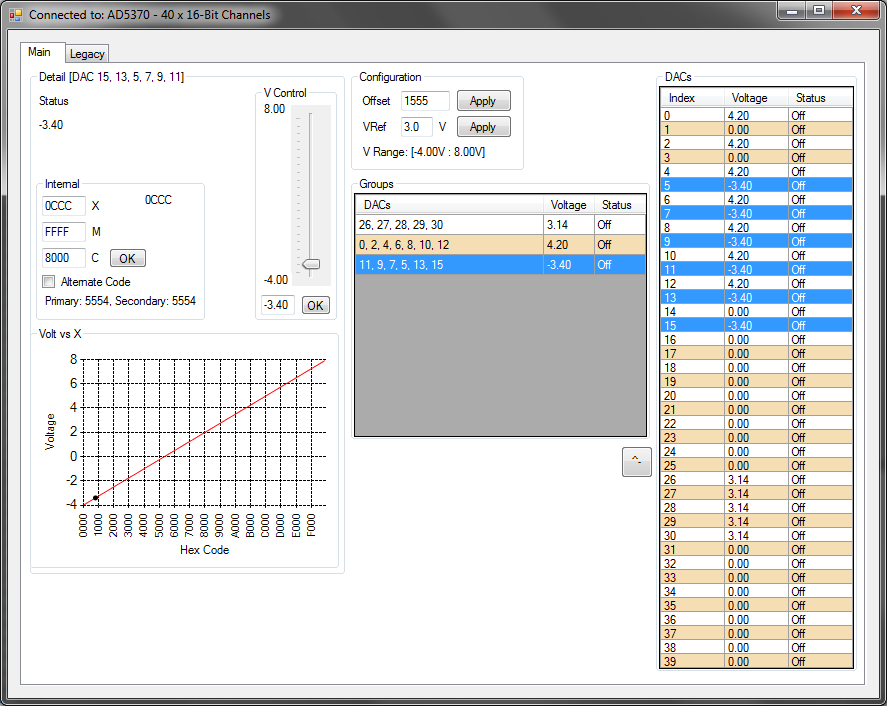Click the DACs list Voltage column header

click(x=756, y=98)
